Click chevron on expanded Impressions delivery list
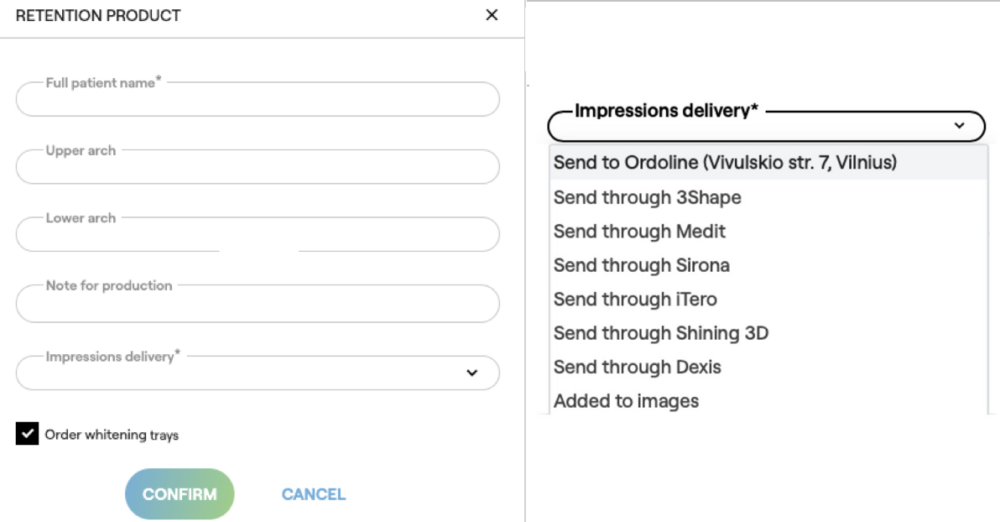Viewport: 1000px width, 522px height. (x=960, y=126)
